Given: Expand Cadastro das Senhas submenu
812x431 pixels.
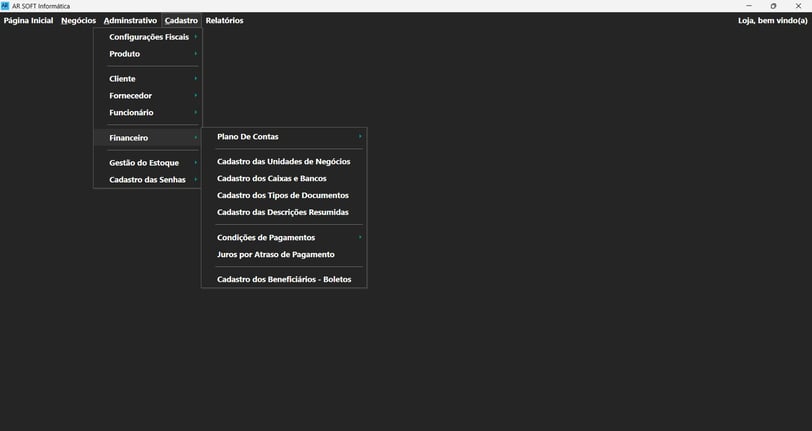Looking at the screenshot, I should 148,180.
